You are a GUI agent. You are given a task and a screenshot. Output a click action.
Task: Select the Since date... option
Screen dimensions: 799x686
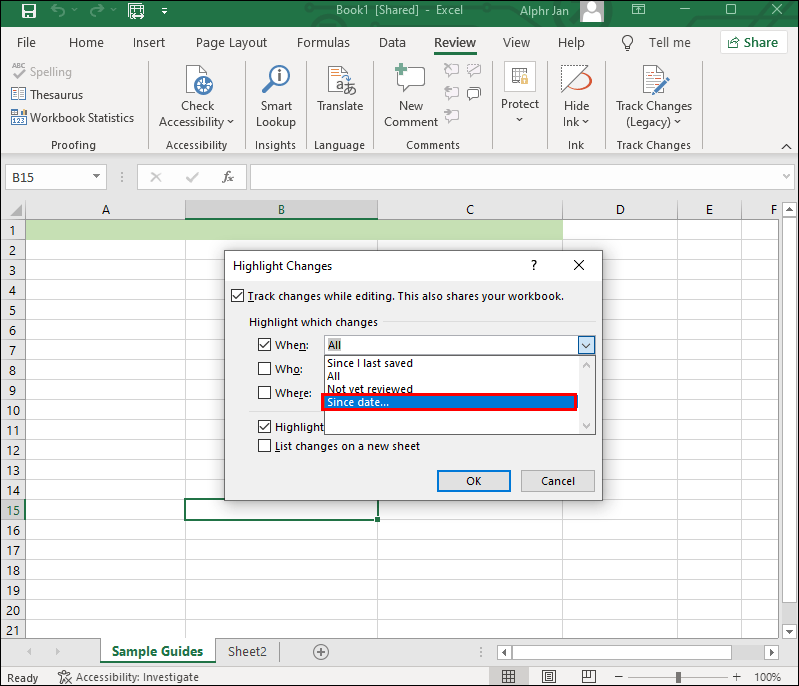(449, 402)
